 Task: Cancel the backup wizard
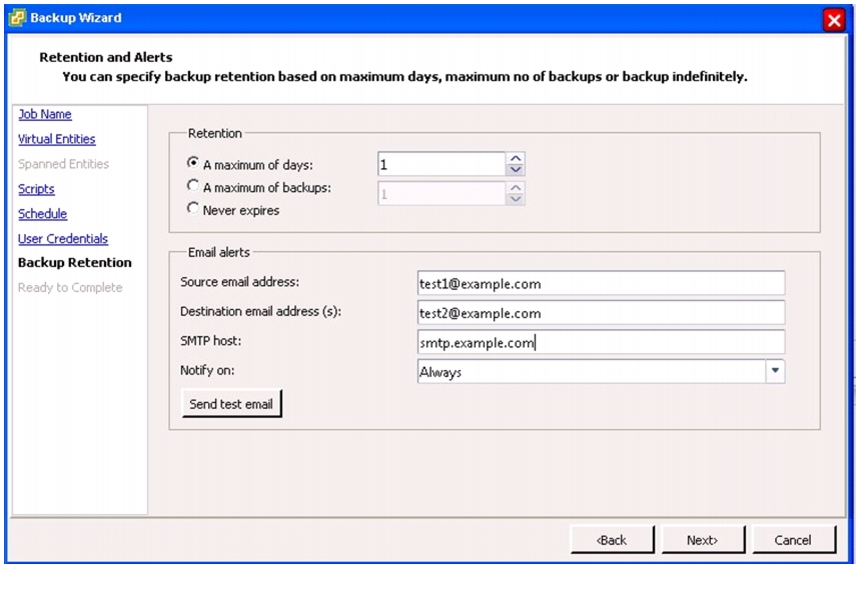pyautogui.click(x=794, y=540)
